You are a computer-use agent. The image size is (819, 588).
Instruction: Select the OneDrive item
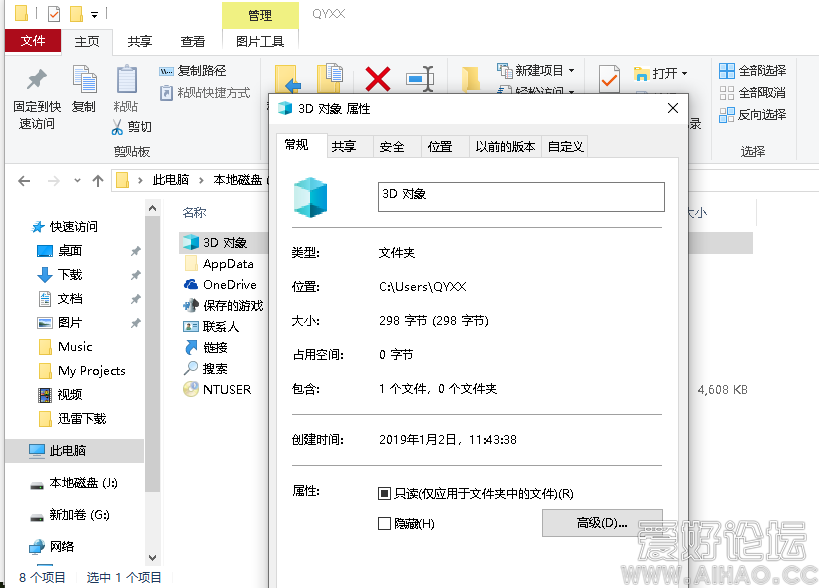coord(220,285)
